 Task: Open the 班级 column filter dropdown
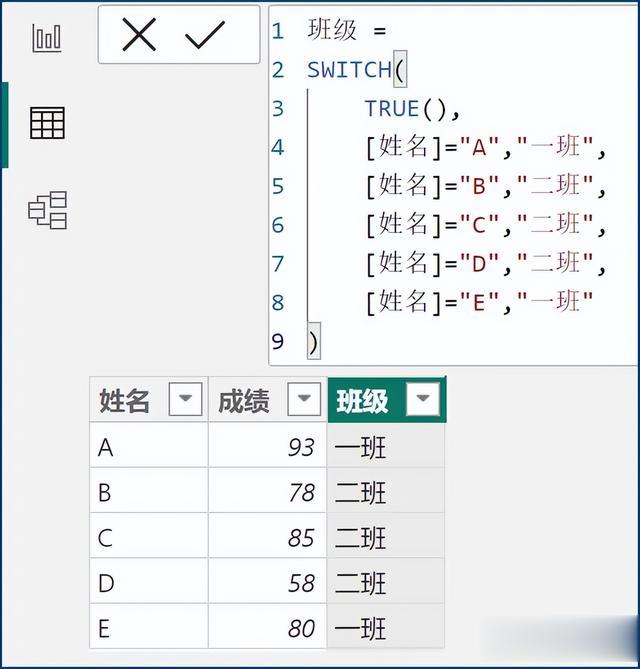pyautogui.click(x=422, y=399)
